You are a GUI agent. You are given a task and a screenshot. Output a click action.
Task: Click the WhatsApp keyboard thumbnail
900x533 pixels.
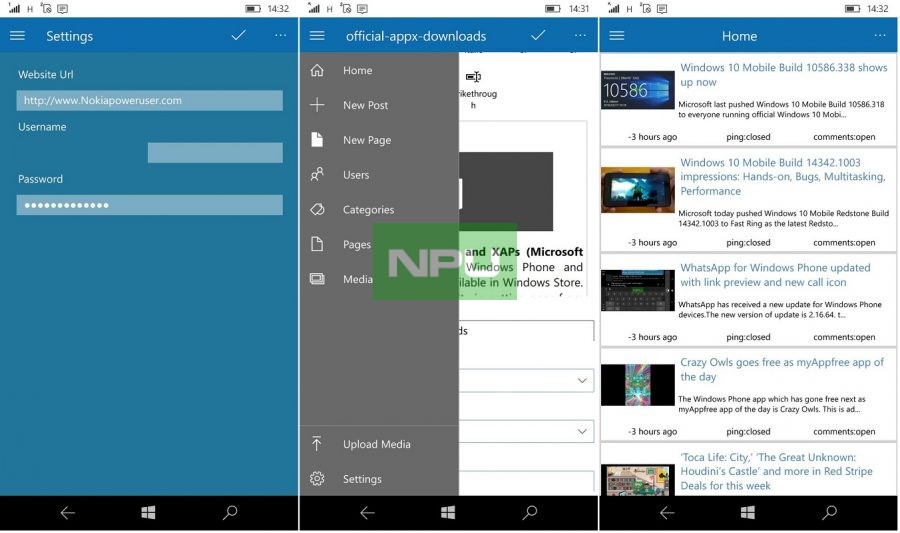638,290
